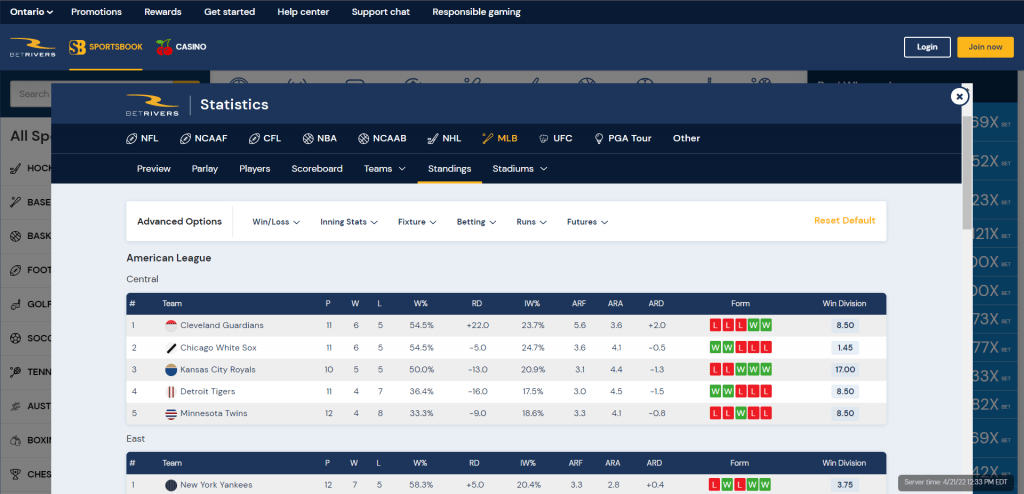Click the BetRivers logo in header
Image resolution: width=1024 pixels, height=494 pixels.
pyautogui.click(x=33, y=47)
